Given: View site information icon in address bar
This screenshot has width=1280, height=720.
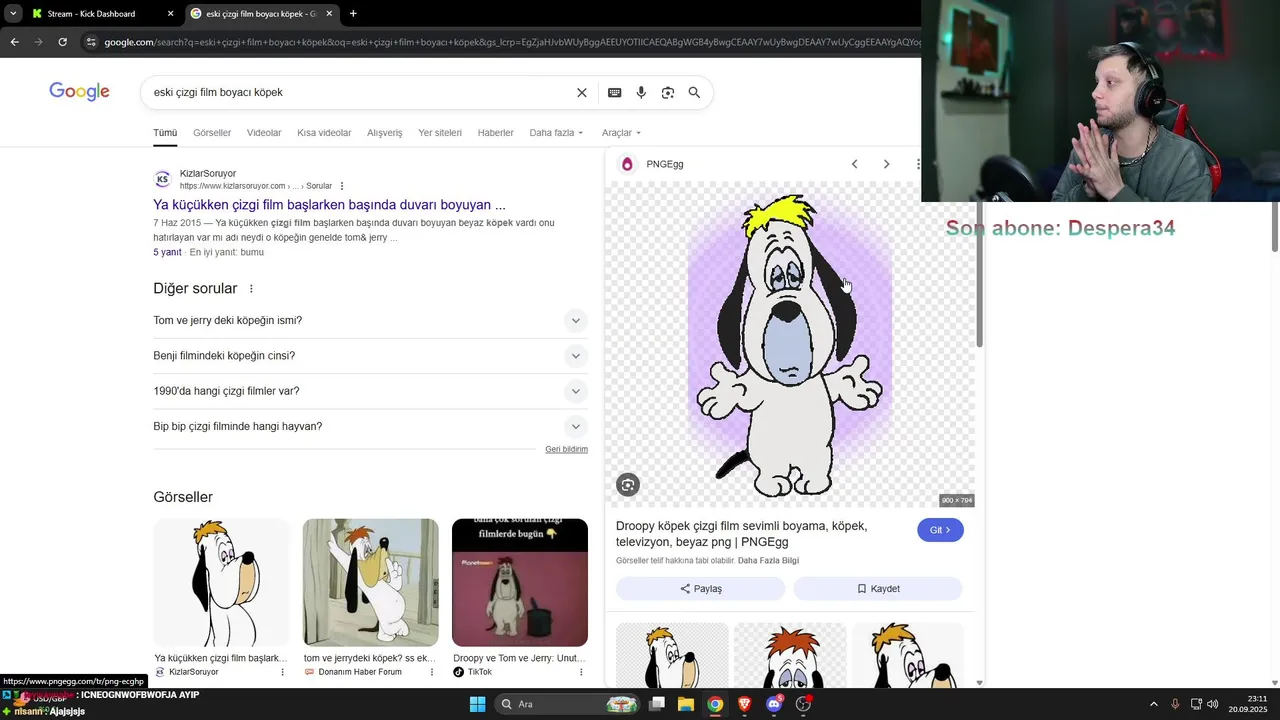Looking at the screenshot, I should [x=91, y=42].
